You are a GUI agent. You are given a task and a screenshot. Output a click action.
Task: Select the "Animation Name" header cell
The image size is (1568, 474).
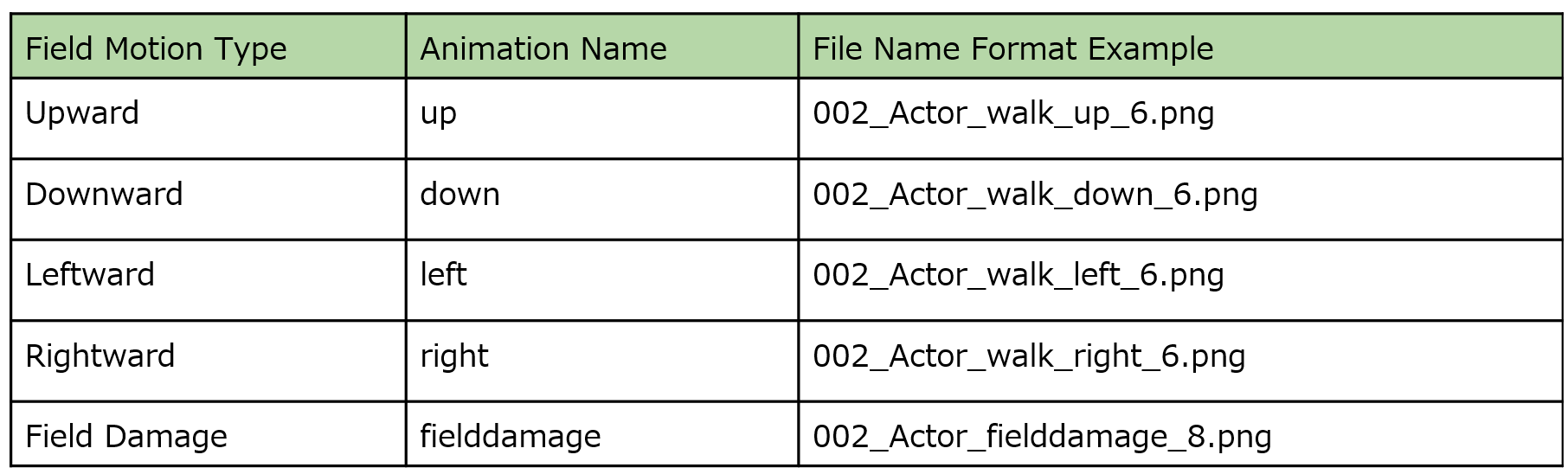pyautogui.click(x=543, y=48)
